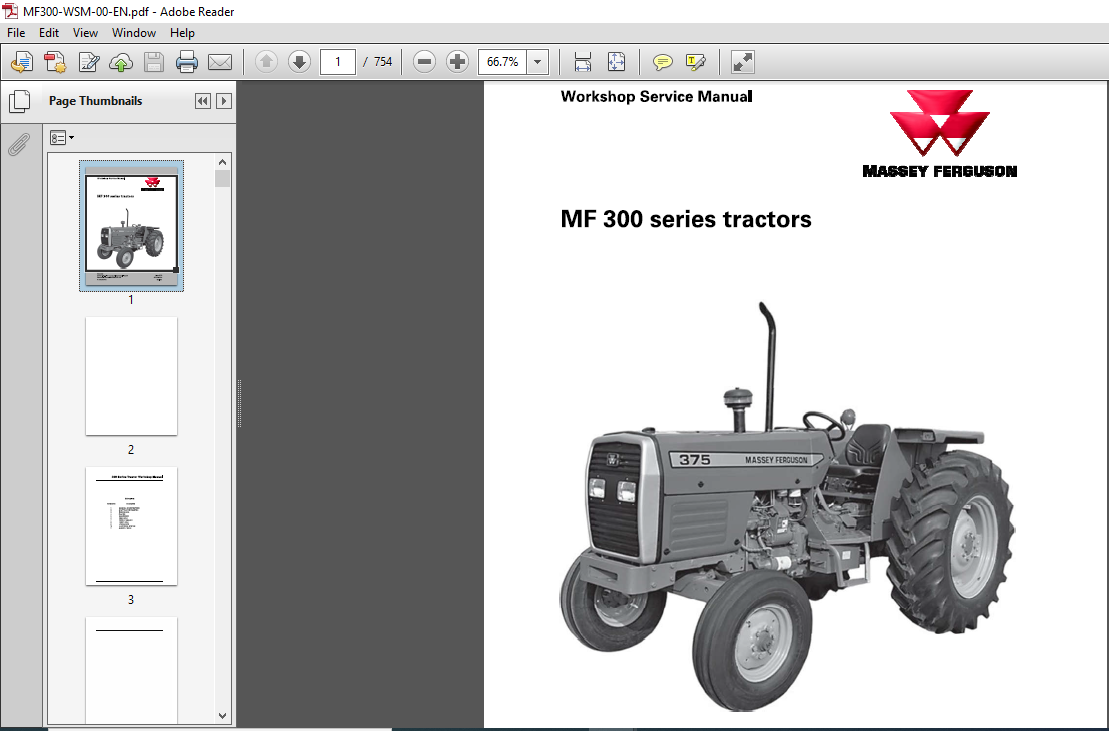Click the Read Mode expand icon

[x=743, y=62]
